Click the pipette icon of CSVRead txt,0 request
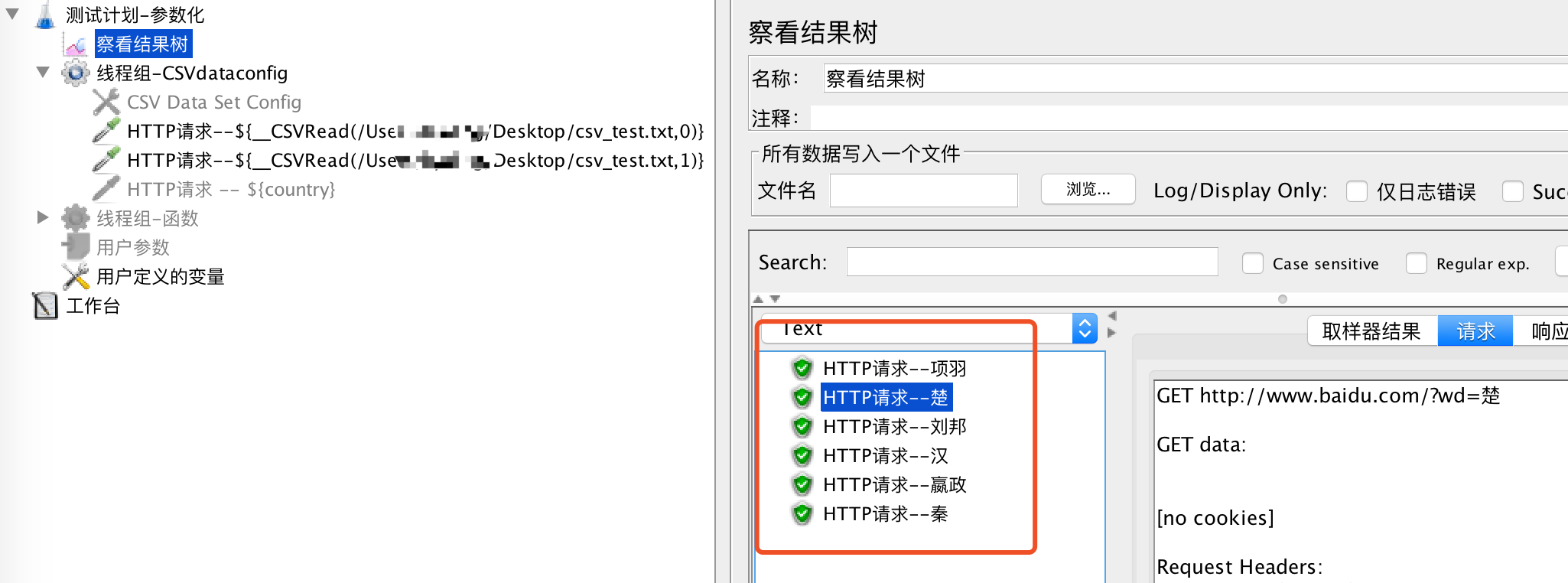The image size is (1568, 583). pos(106,132)
